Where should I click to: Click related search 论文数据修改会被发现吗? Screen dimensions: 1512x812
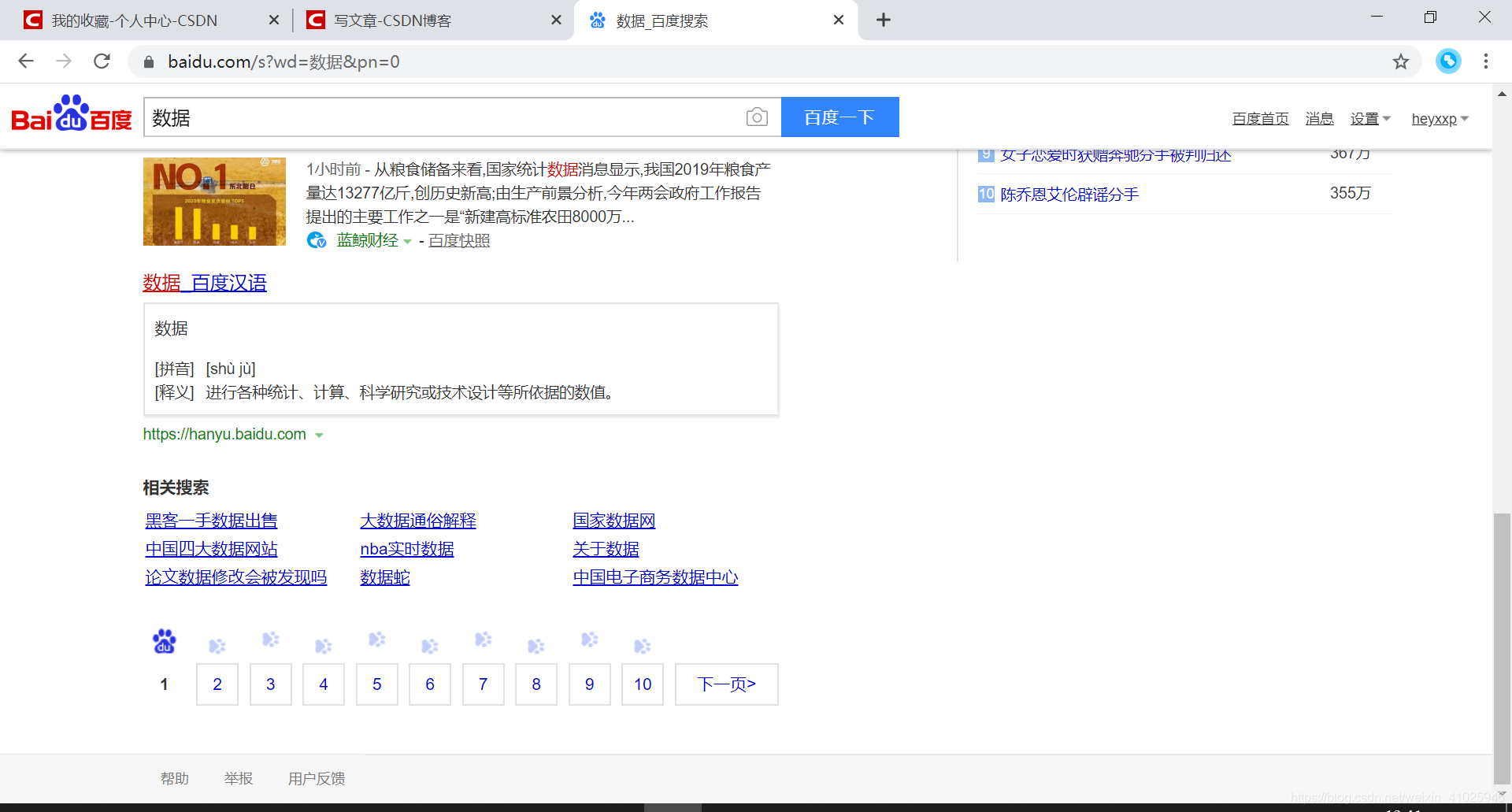[x=236, y=577]
